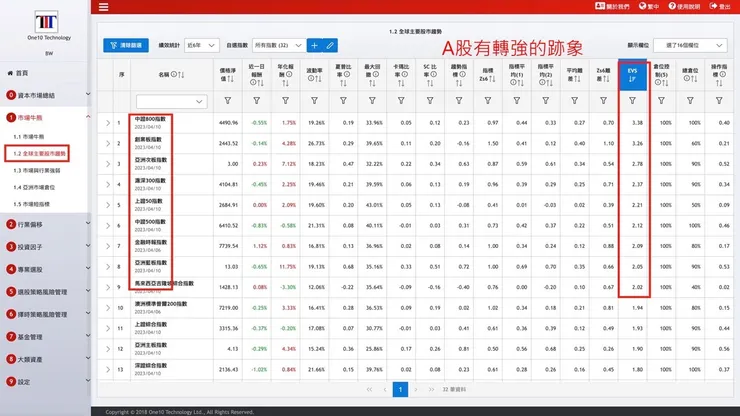Expand row 13 深證綜合指數

[108, 369]
